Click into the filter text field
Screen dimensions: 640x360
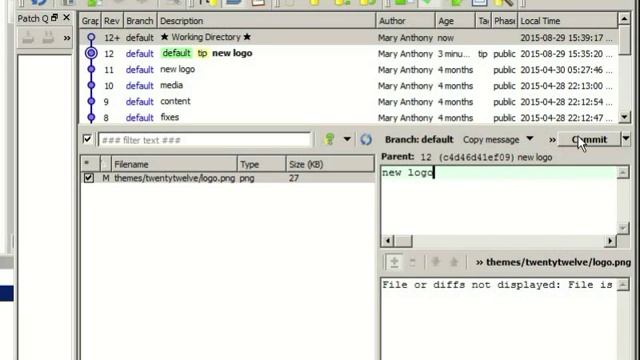(204, 140)
